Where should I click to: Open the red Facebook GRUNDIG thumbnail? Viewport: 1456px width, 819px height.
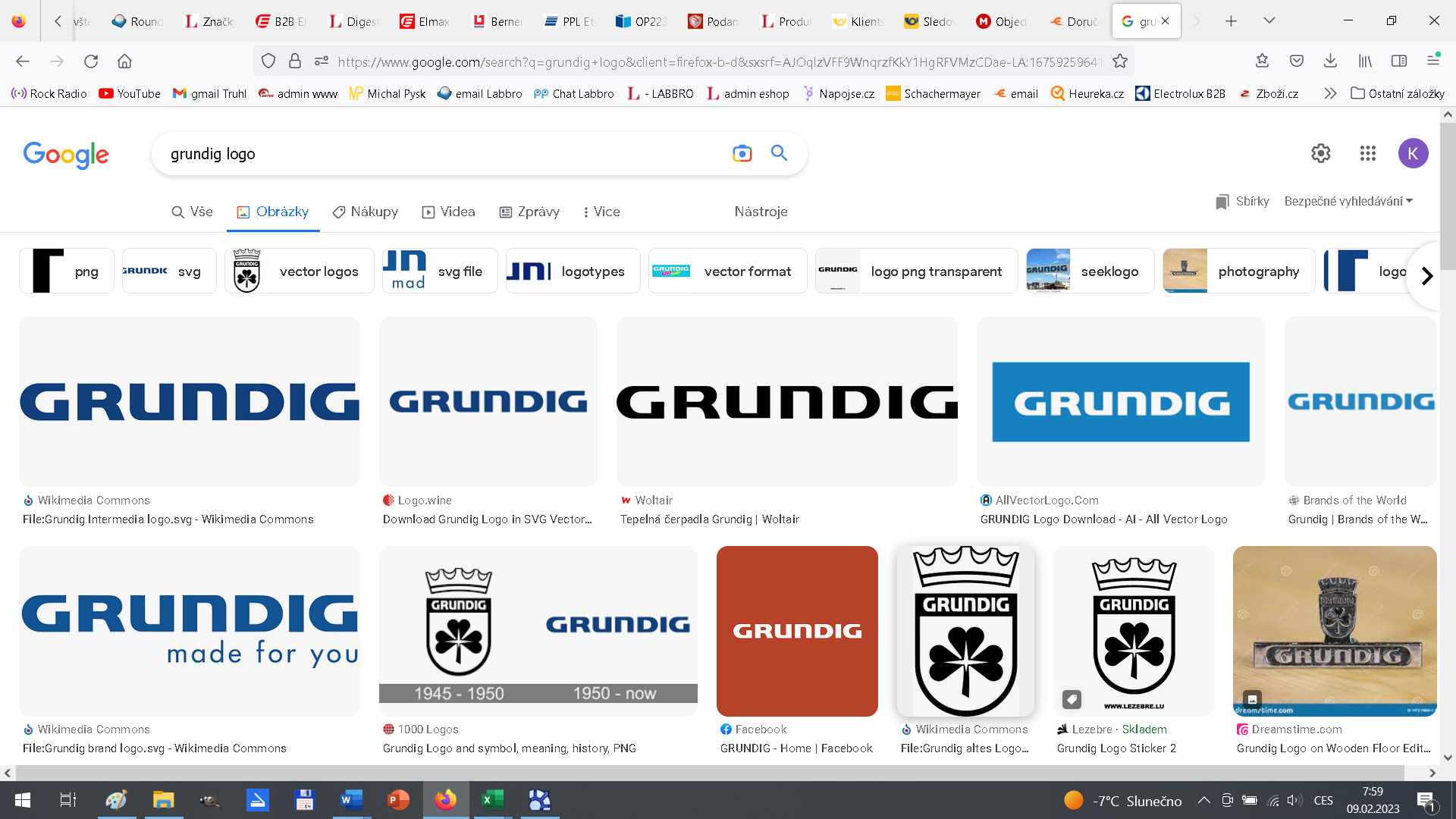[x=797, y=631]
